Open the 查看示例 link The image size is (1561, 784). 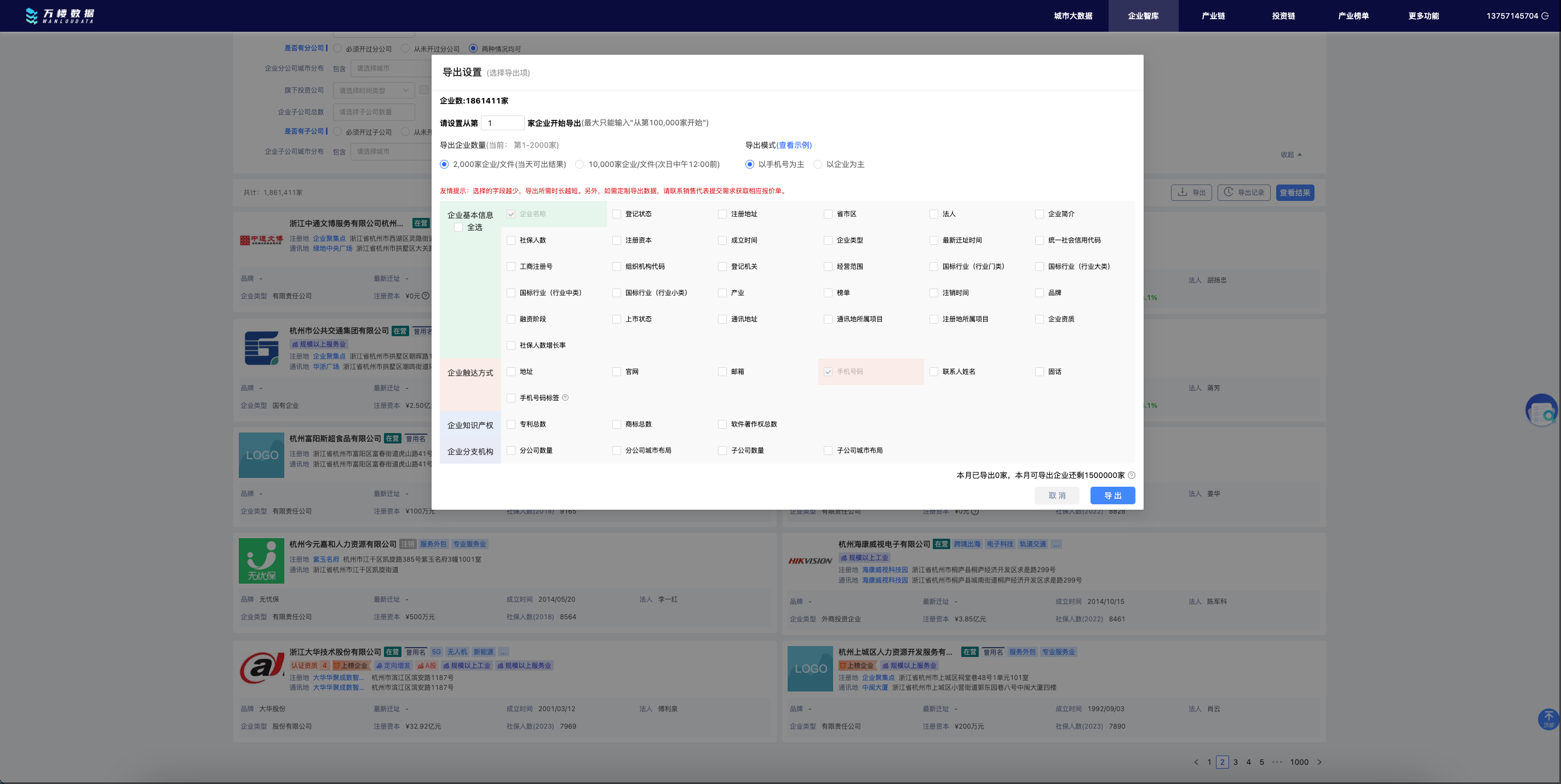pyautogui.click(x=794, y=145)
